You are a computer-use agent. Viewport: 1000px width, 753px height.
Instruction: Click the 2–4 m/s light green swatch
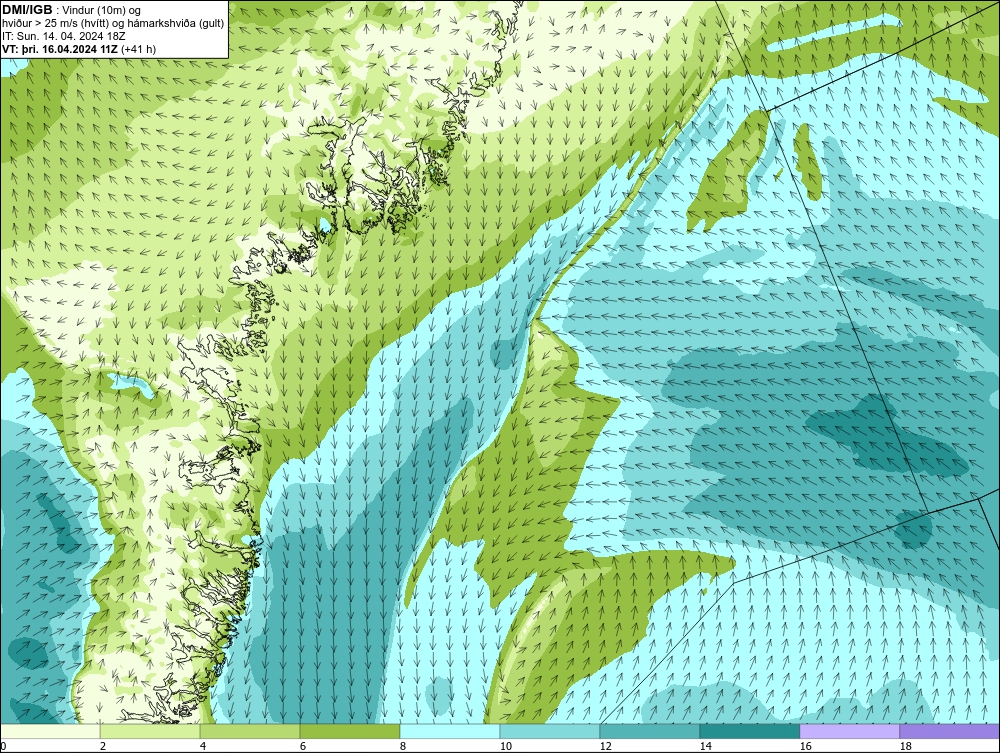[x=150, y=731]
